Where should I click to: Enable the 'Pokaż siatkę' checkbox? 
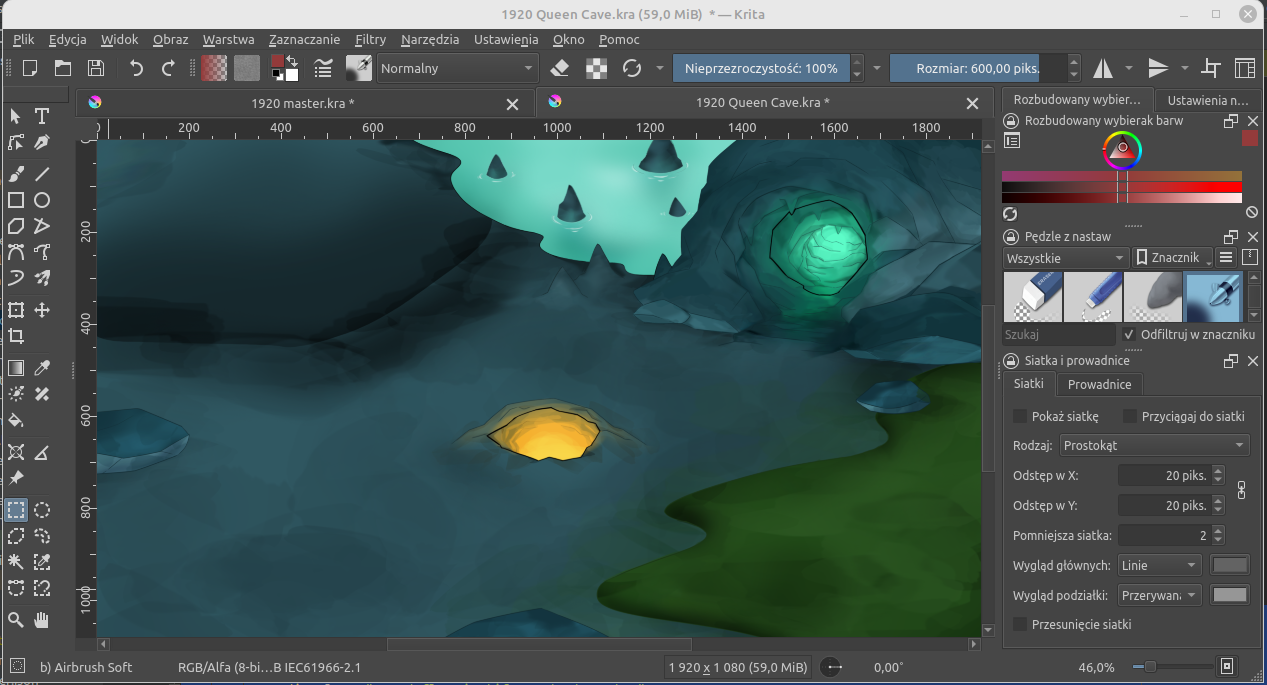pos(1020,416)
